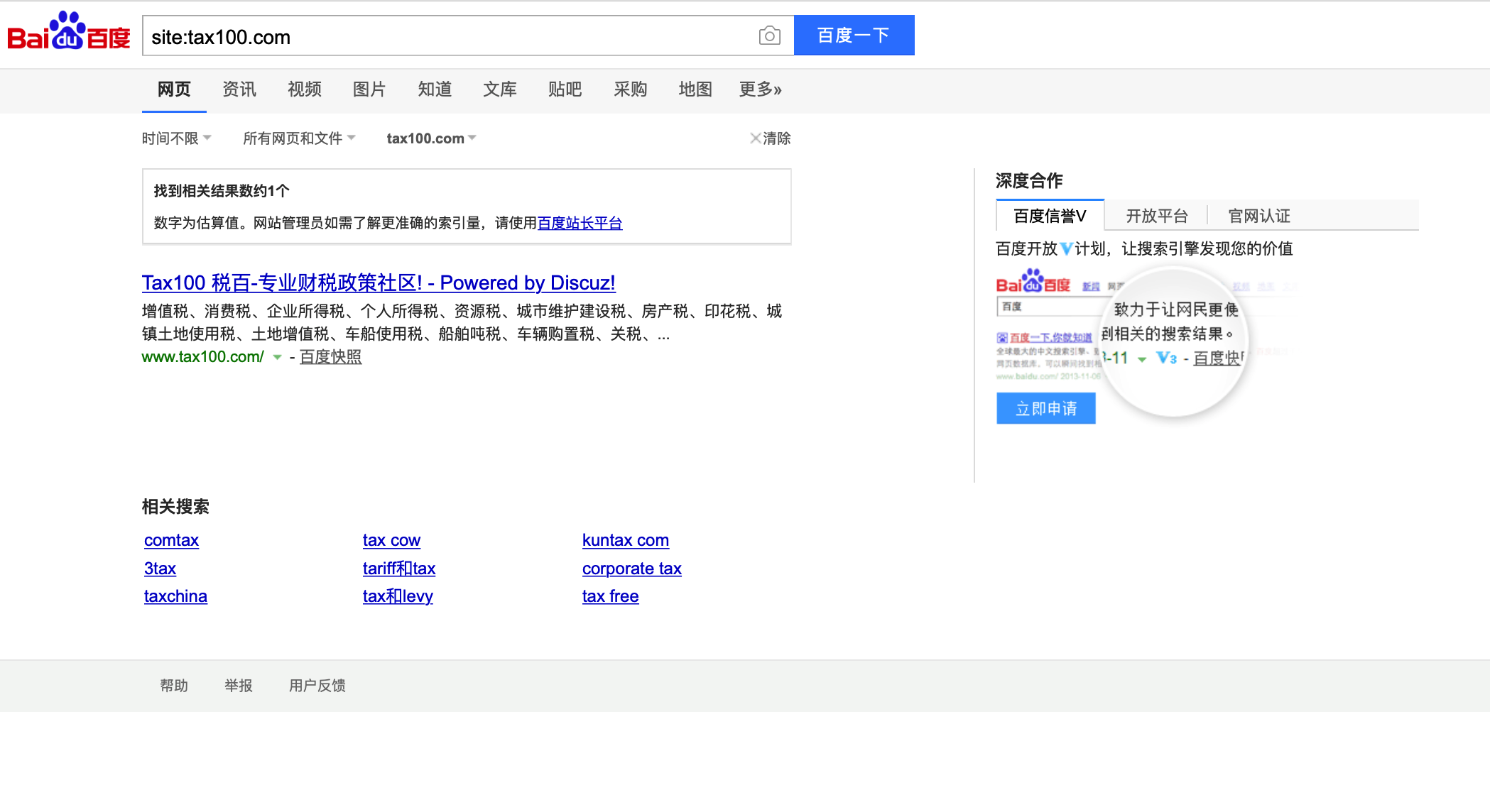This screenshot has width=1490, height=812.
Task: Open related search tariff和tax
Action: click(399, 569)
